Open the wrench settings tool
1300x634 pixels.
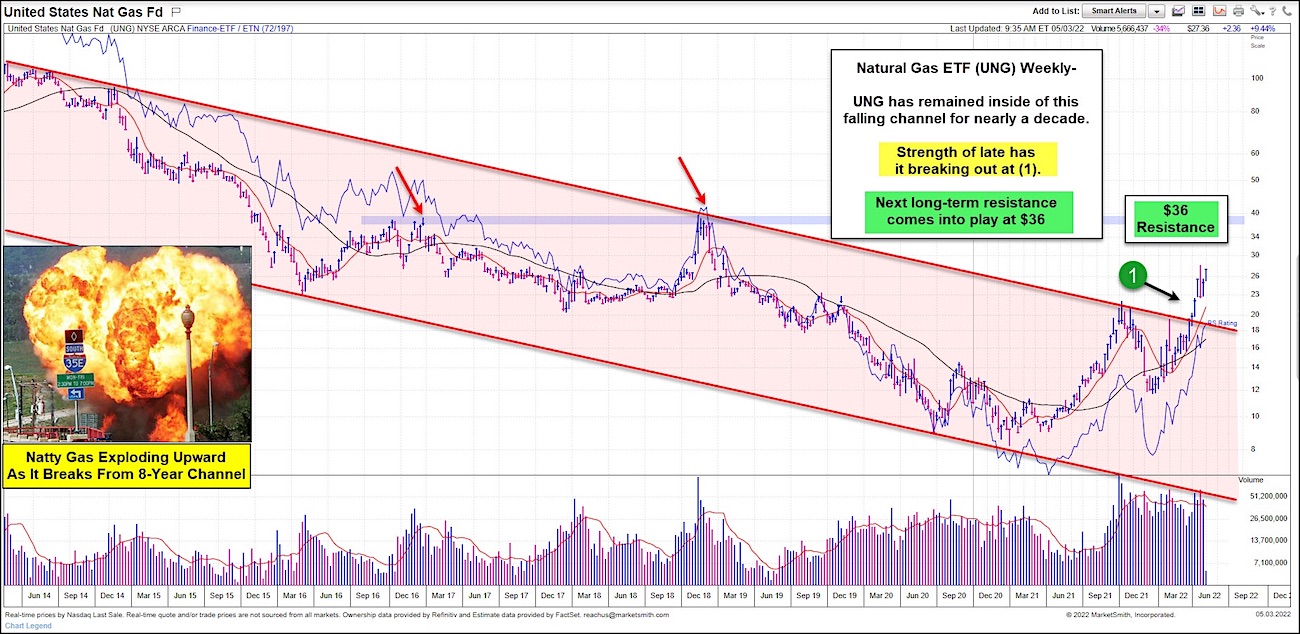tap(1255, 10)
